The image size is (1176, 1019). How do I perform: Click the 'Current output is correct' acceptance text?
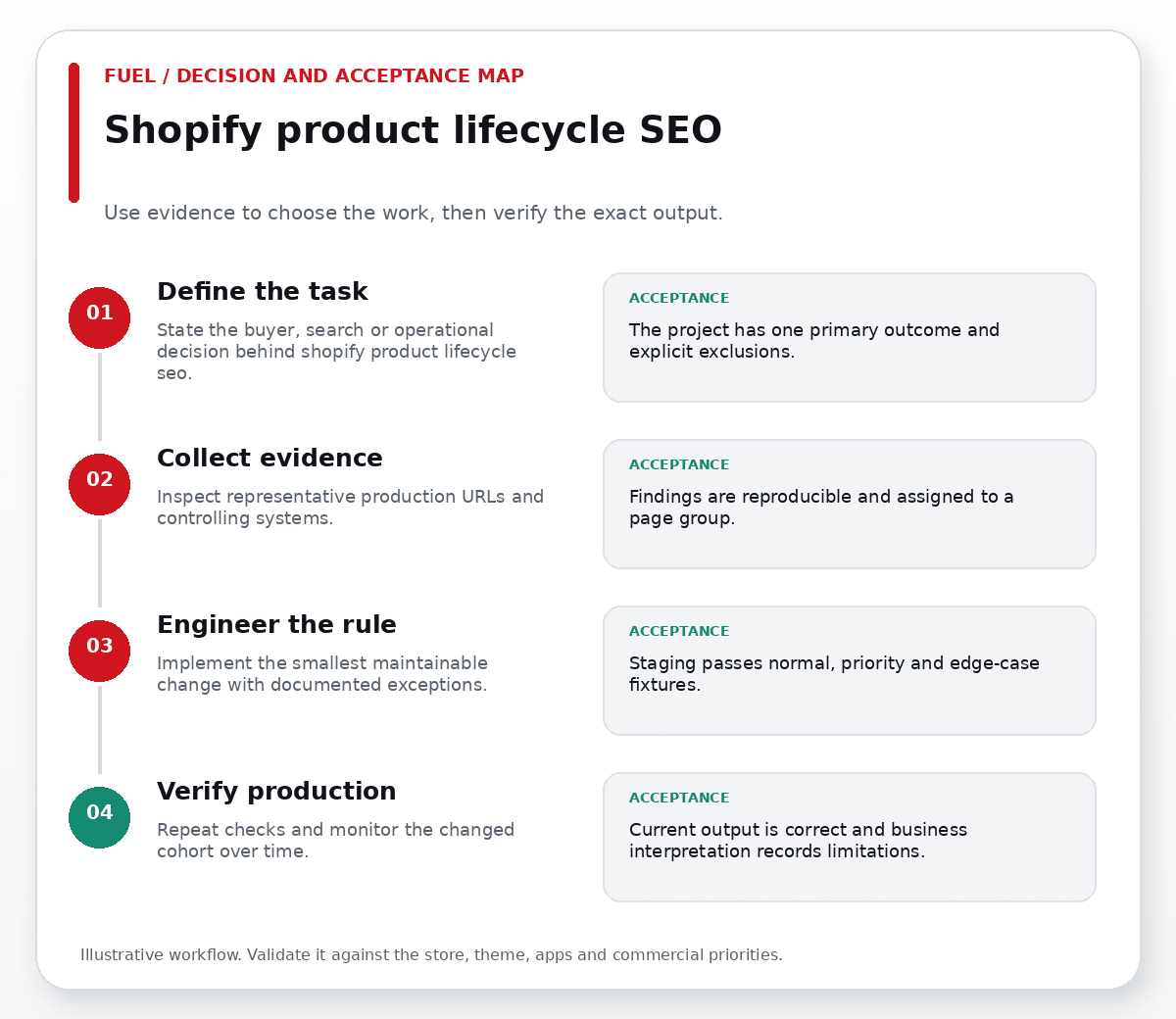click(x=798, y=841)
